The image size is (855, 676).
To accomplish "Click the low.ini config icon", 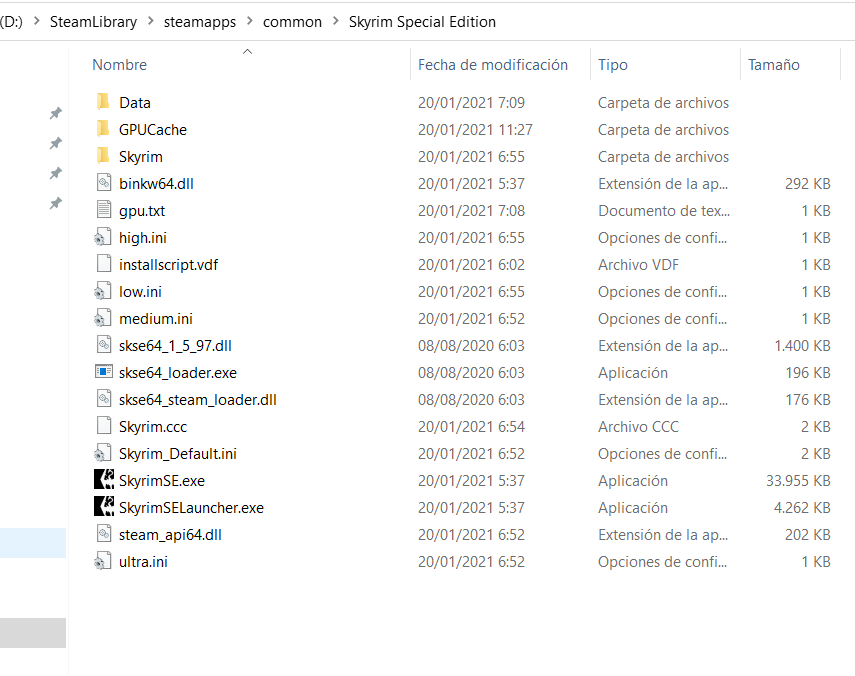I will click(103, 291).
